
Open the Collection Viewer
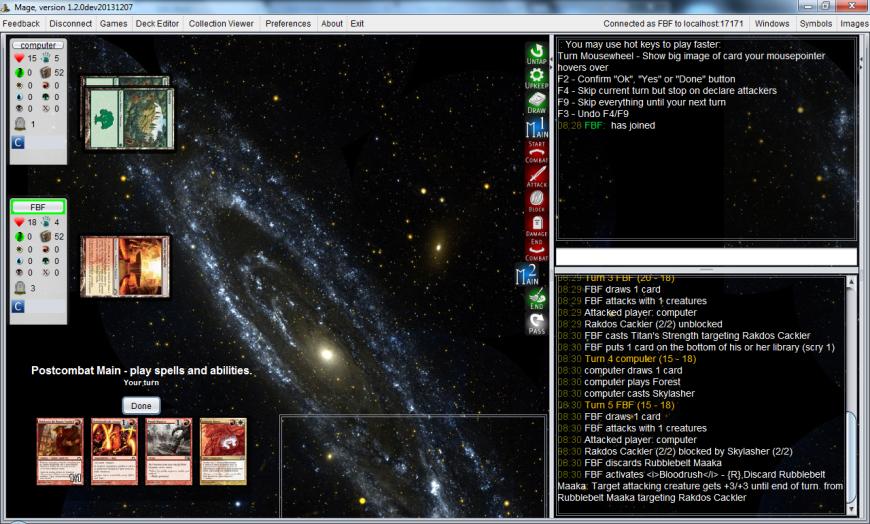[x=221, y=23]
